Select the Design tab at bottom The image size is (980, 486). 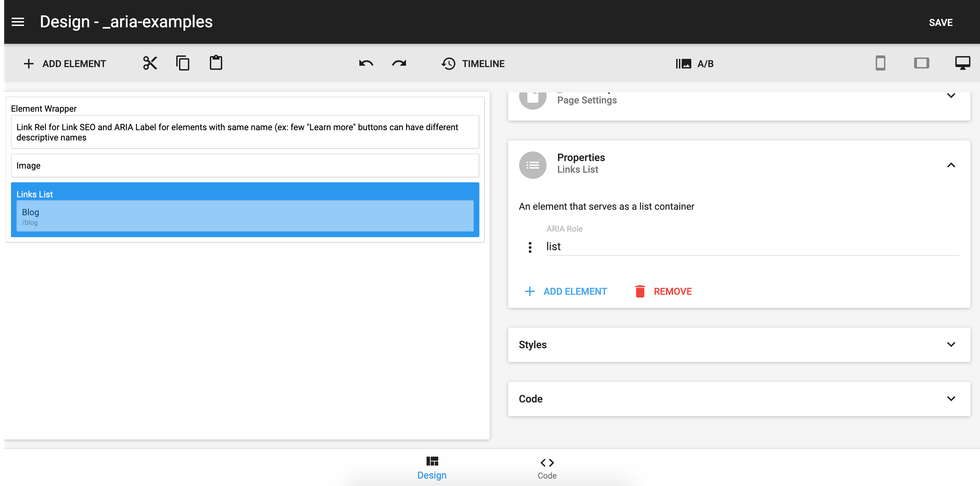point(432,468)
